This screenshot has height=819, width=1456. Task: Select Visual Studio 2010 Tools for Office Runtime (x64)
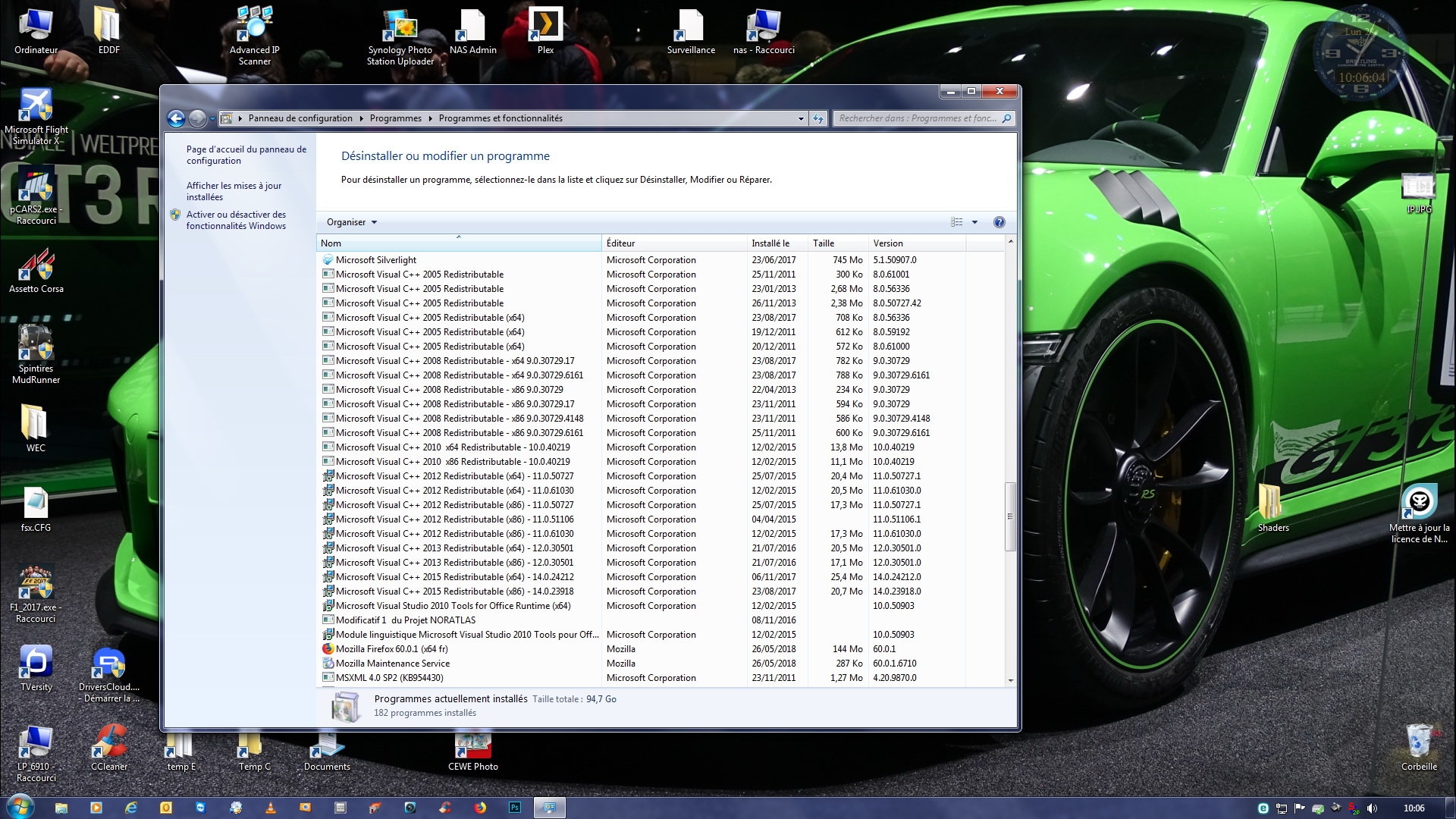(660, 606)
